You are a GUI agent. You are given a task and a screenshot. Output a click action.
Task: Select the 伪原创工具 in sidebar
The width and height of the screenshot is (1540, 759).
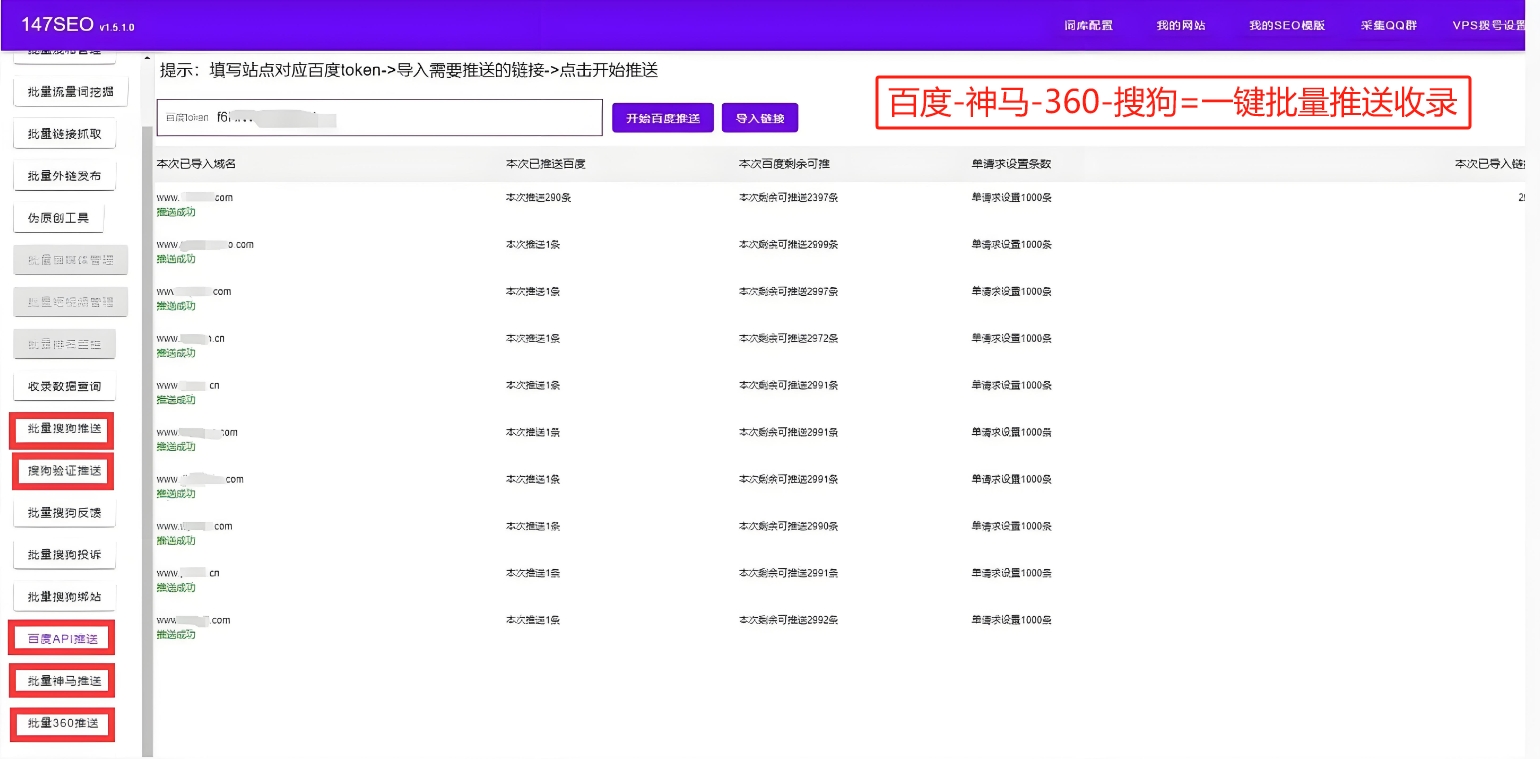tap(60, 216)
